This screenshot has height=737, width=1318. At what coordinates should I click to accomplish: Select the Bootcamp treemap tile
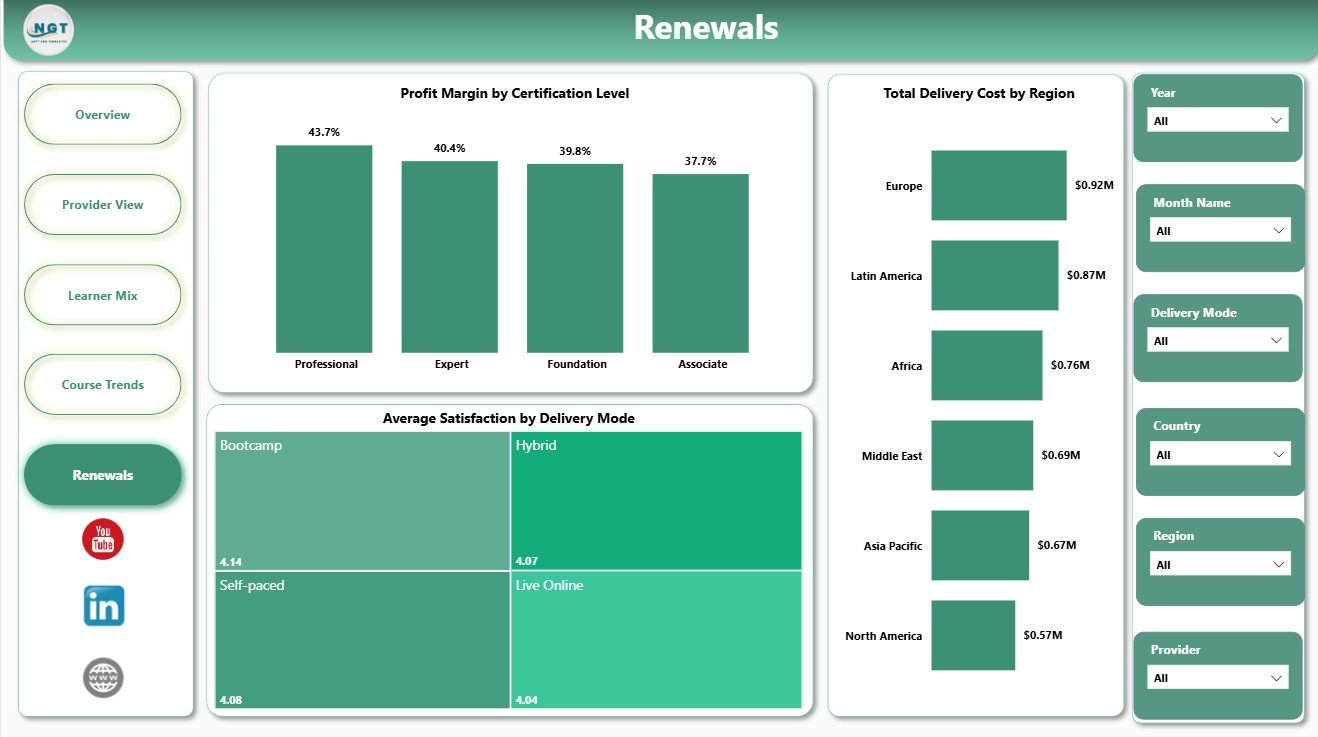(362, 501)
